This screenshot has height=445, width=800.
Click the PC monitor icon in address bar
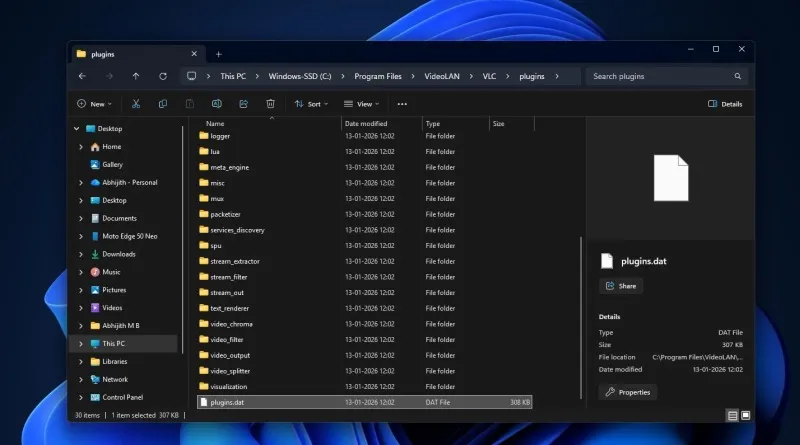[x=191, y=76]
